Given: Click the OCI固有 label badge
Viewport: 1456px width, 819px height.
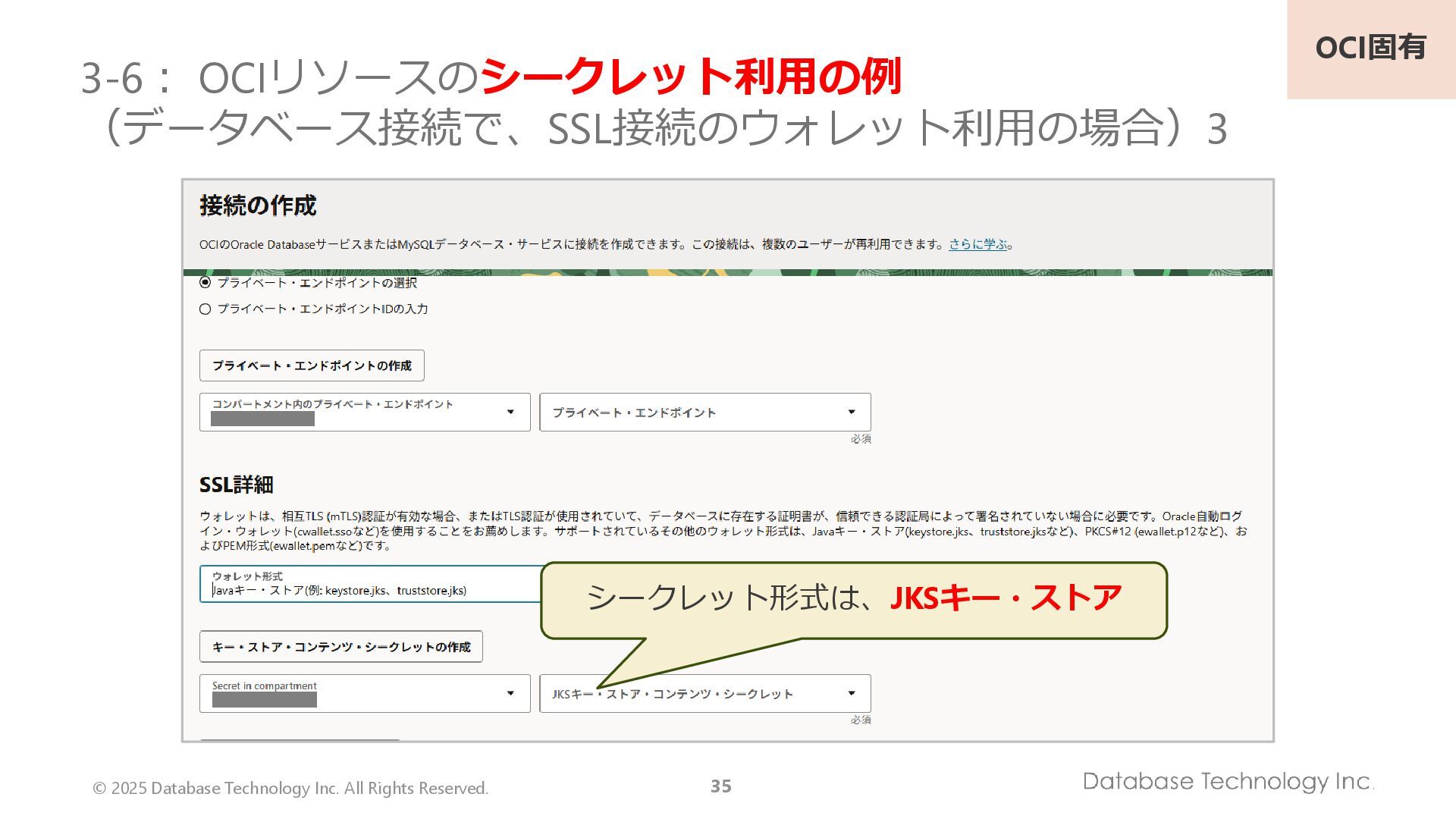Looking at the screenshot, I should click(1370, 48).
